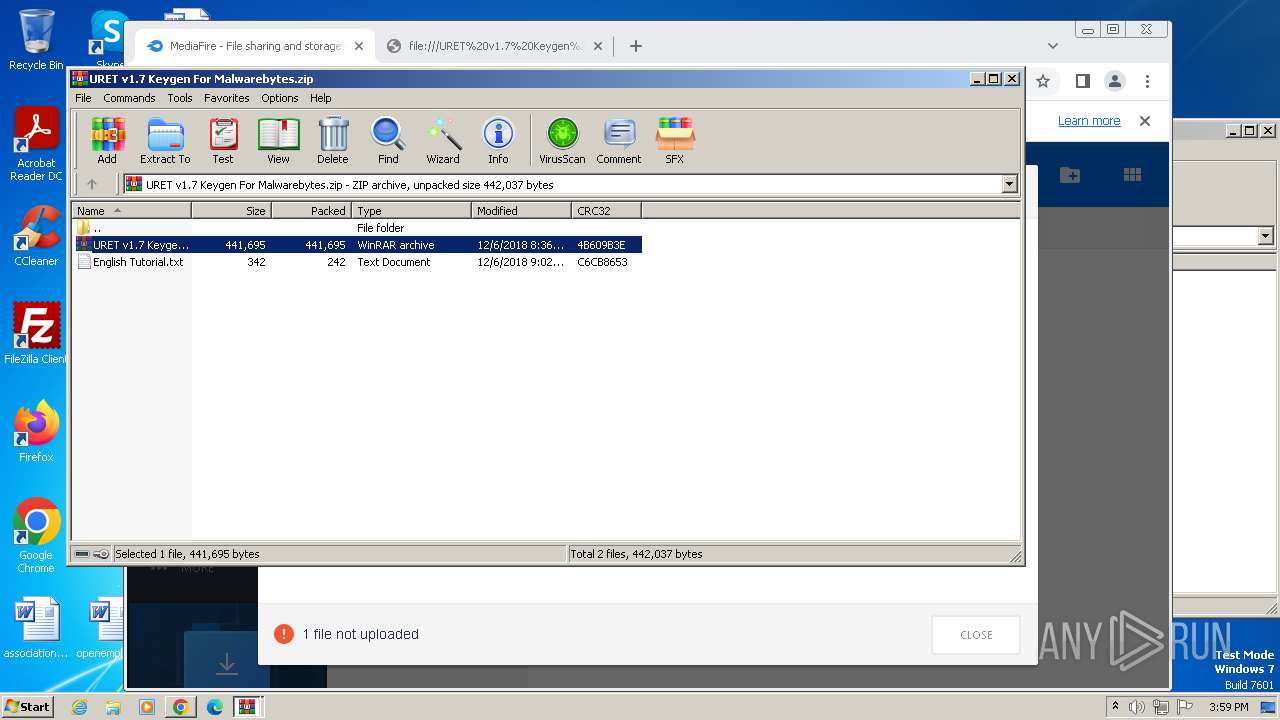The image size is (1280, 720).
Task: Click the SFX conversion icon
Action: [x=675, y=140]
